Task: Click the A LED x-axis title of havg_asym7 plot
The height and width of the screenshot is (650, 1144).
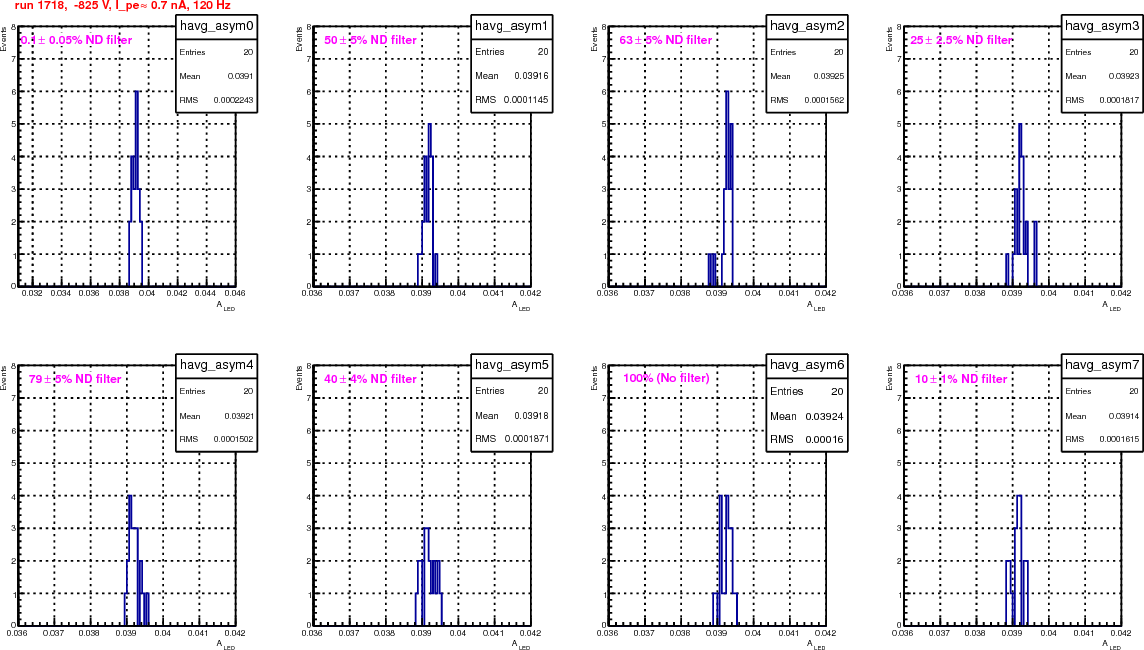Action: (x=1110, y=645)
